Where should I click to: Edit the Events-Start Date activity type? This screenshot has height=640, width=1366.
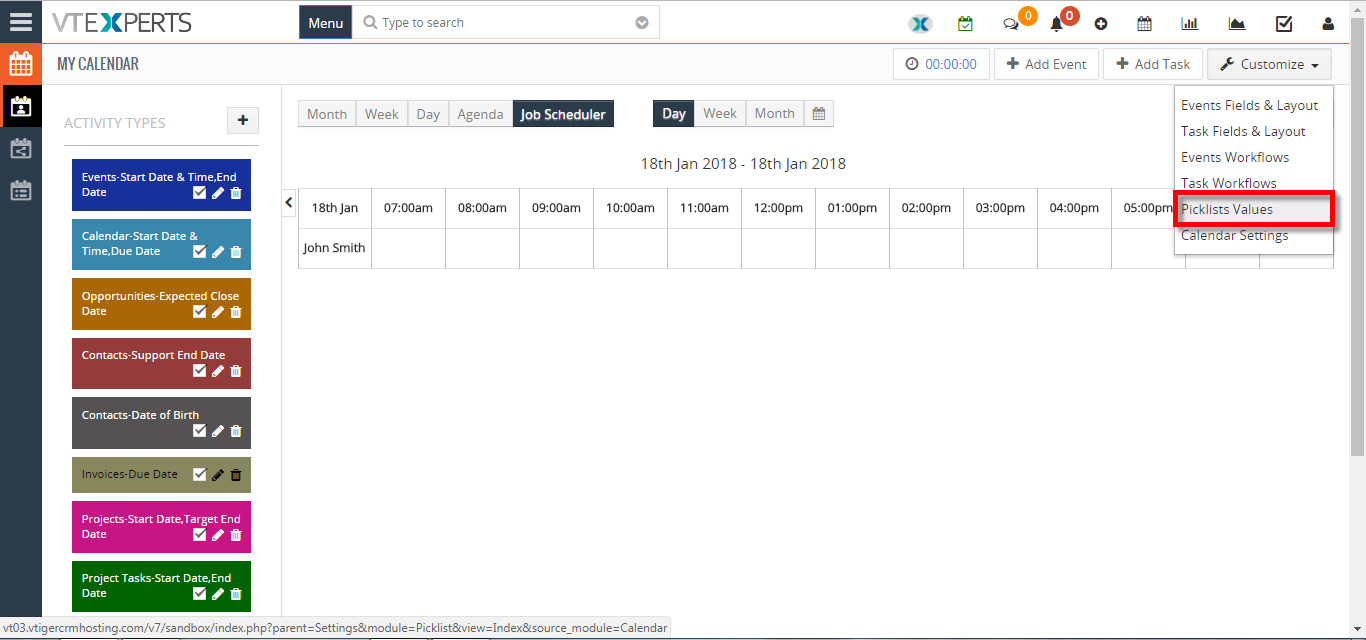point(218,193)
